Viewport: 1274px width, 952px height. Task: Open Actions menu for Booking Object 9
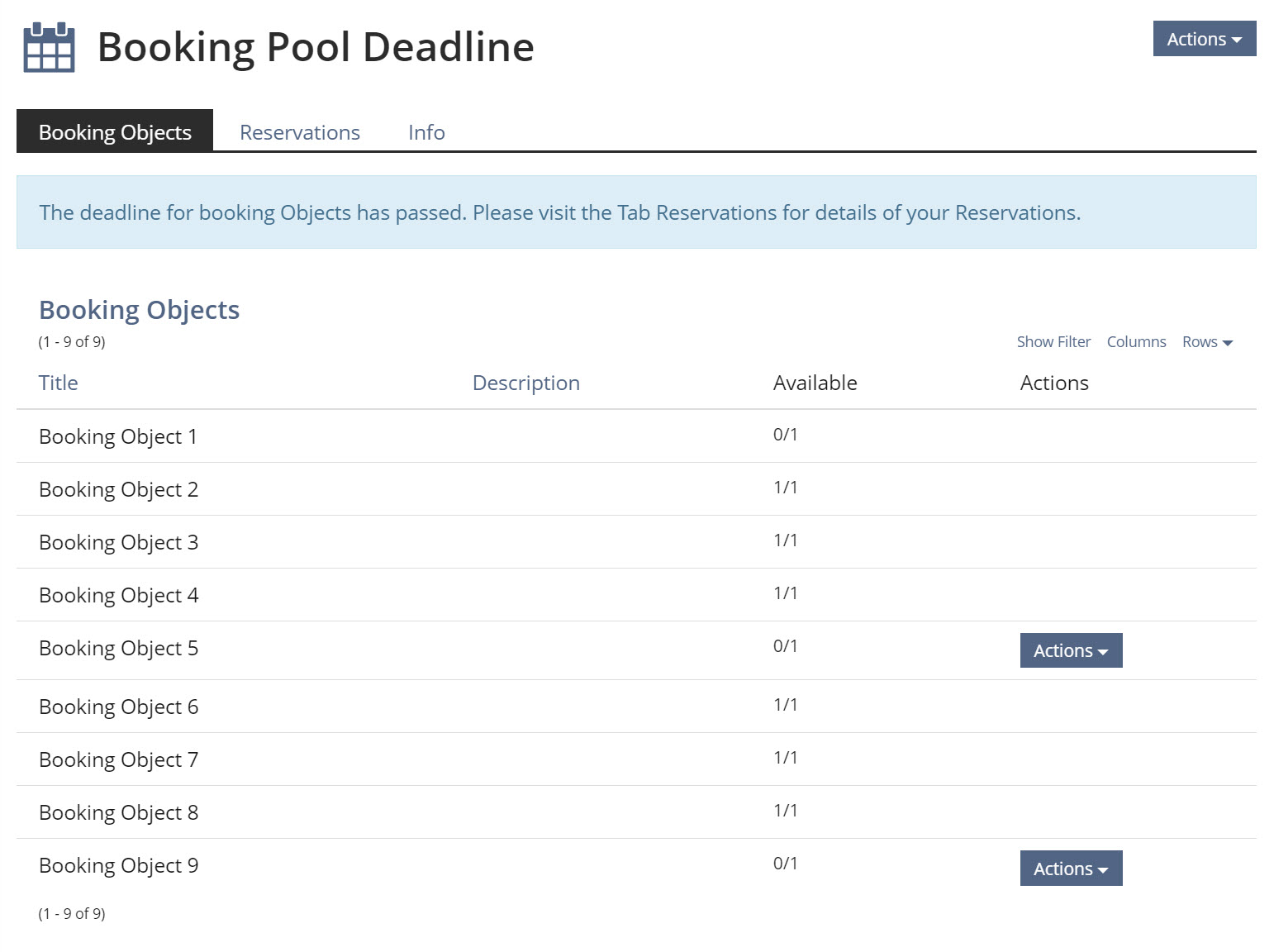[1070, 869]
